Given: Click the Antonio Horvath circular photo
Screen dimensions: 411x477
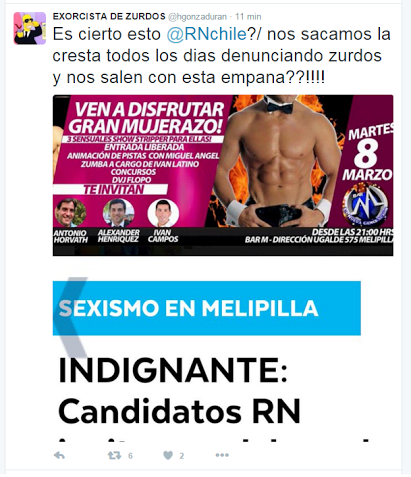Looking at the screenshot, I should click(70, 213).
